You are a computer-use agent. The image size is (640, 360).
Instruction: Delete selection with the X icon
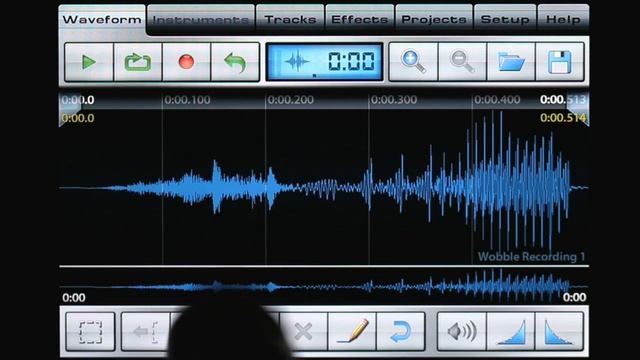[303, 331]
